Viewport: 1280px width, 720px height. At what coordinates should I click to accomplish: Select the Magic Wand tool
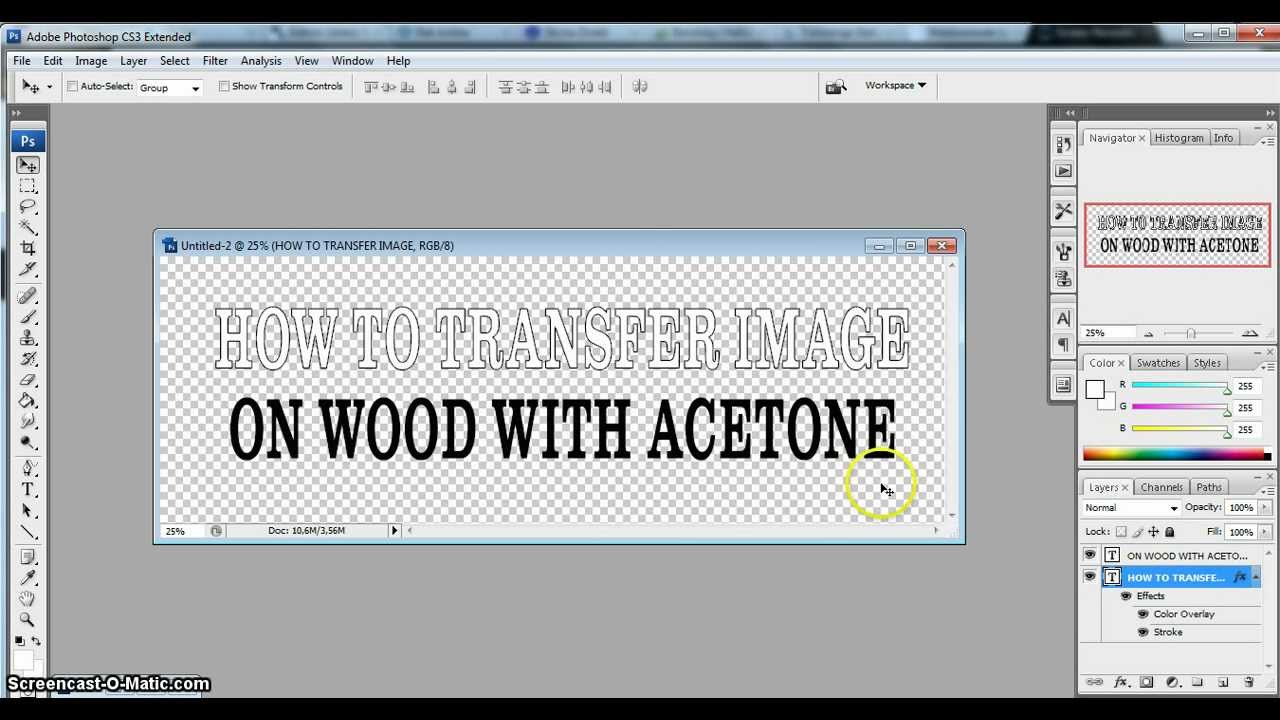(28, 228)
